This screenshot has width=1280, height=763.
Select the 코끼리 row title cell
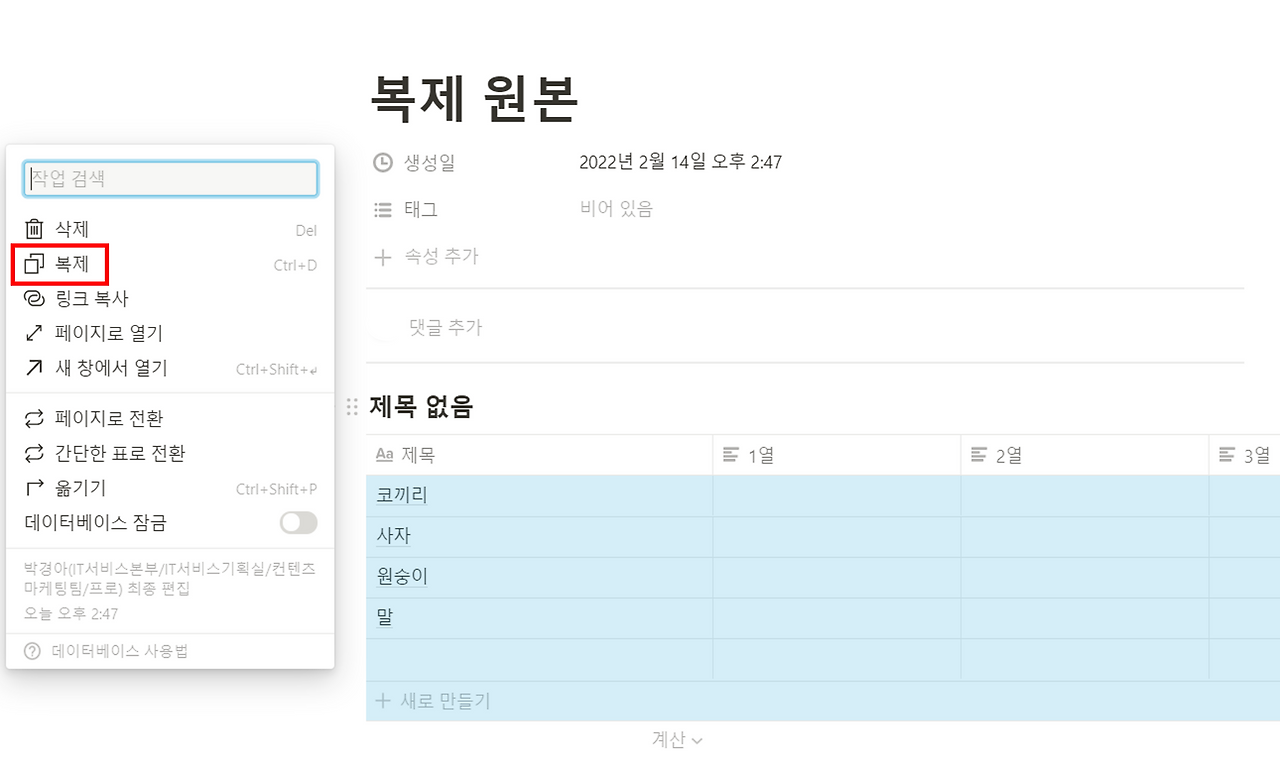[x=401, y=494]
